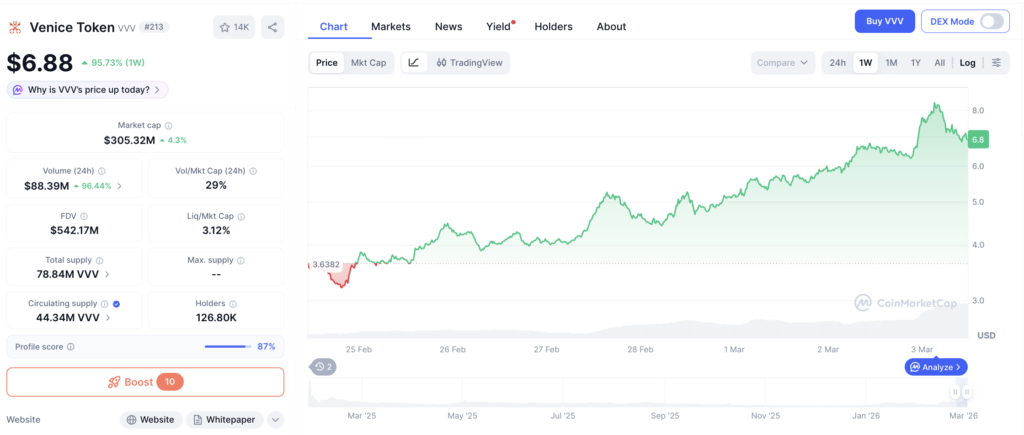Click the Market cap info icon

pyautogui.click(x=168, y=125)
